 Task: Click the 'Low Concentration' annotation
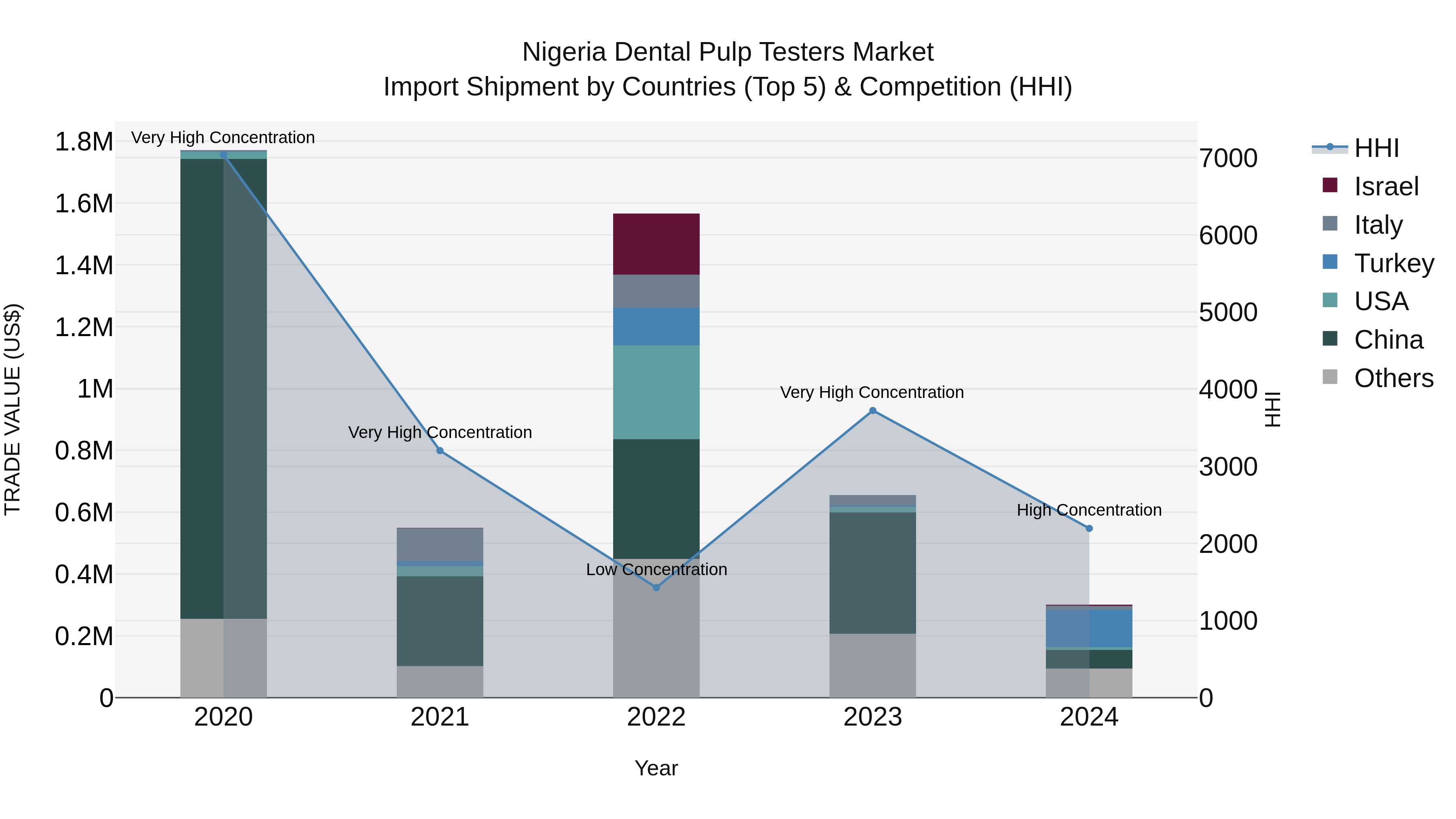656,569
